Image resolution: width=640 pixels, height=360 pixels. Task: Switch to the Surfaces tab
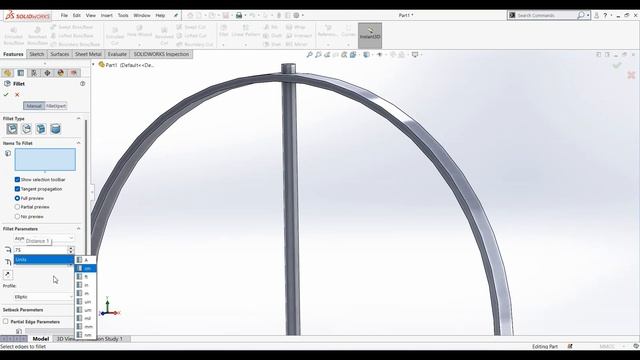pos(60,54)
